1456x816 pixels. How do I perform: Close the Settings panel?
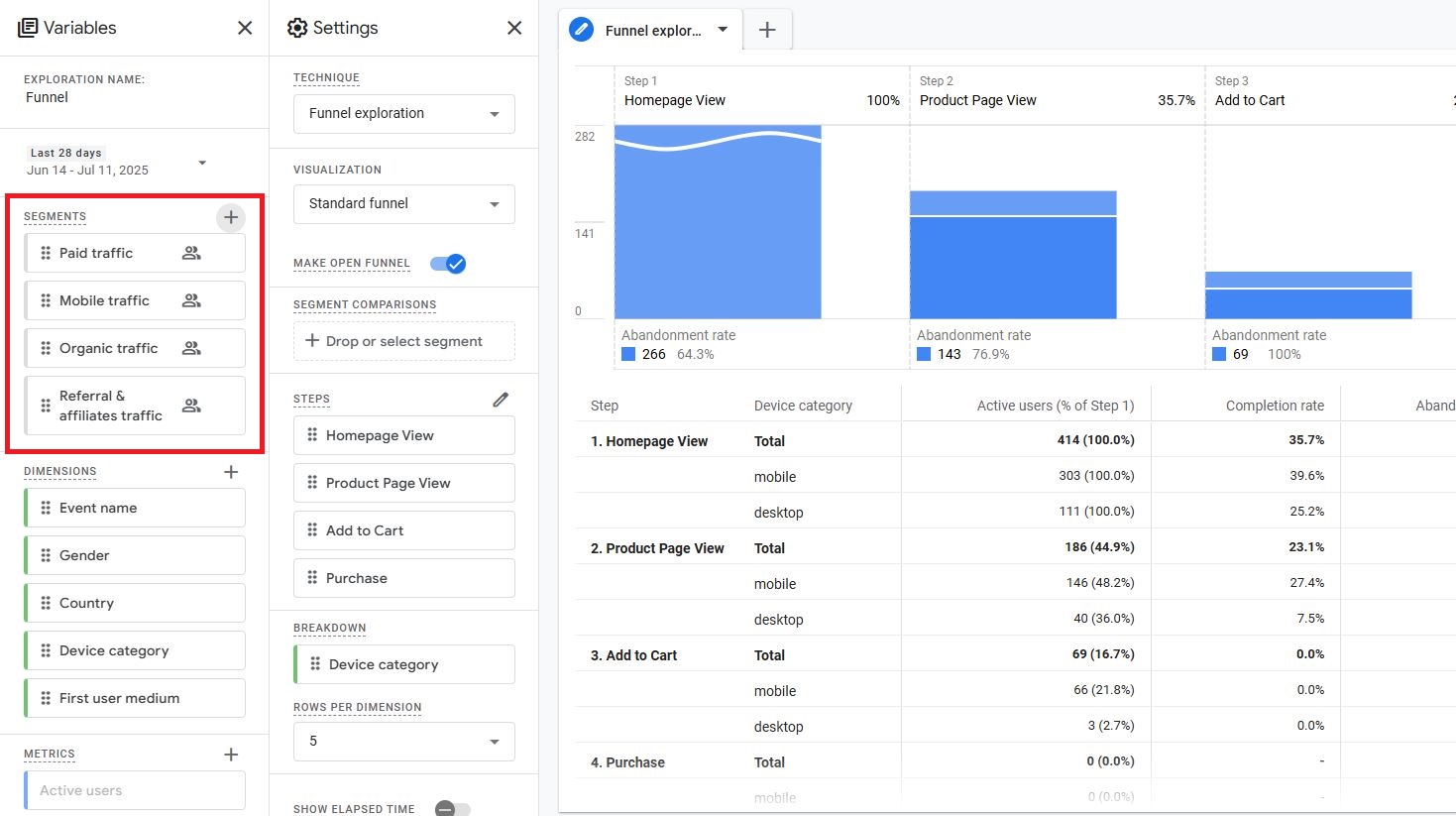514,28
